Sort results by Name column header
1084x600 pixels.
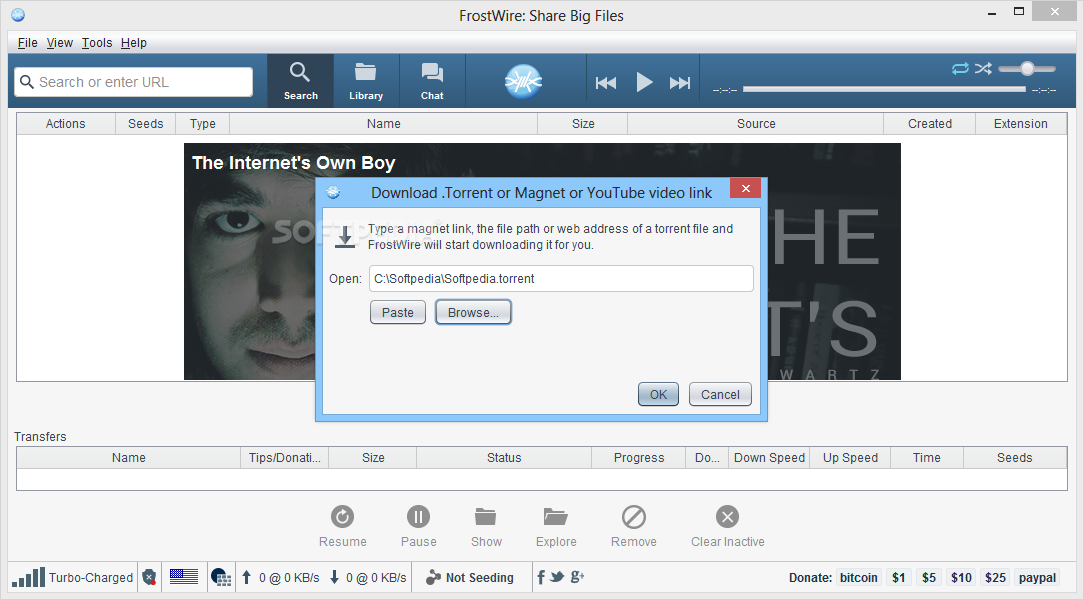(x=384, y=124)
